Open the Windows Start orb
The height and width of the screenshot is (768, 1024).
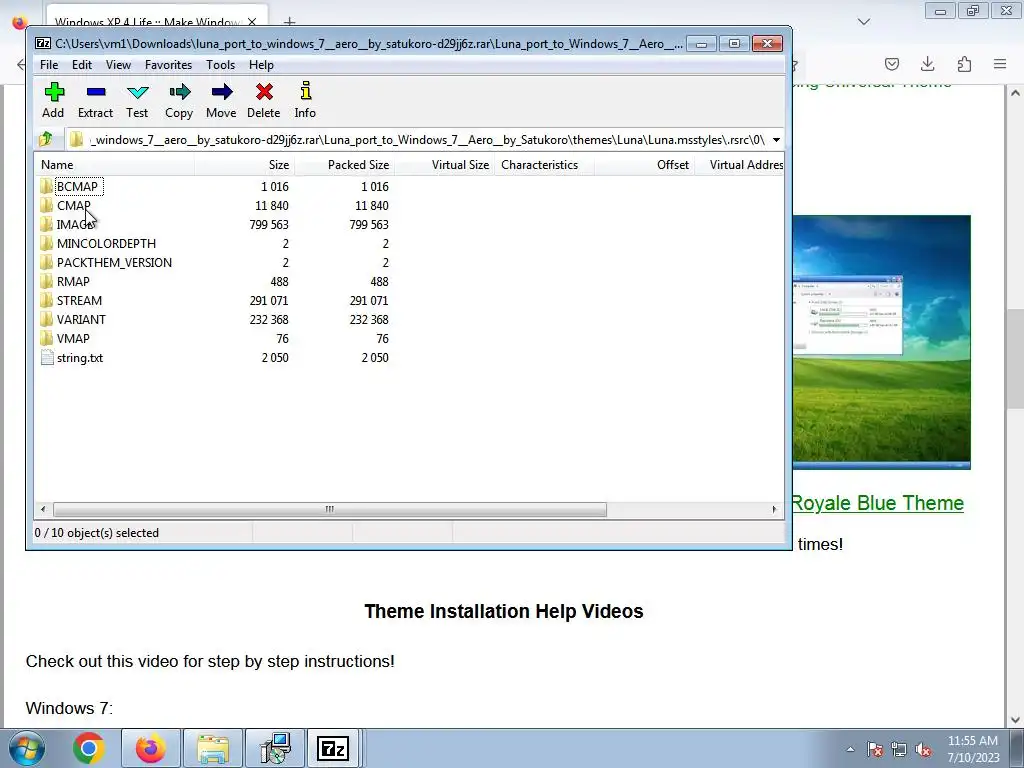(27, 748)
